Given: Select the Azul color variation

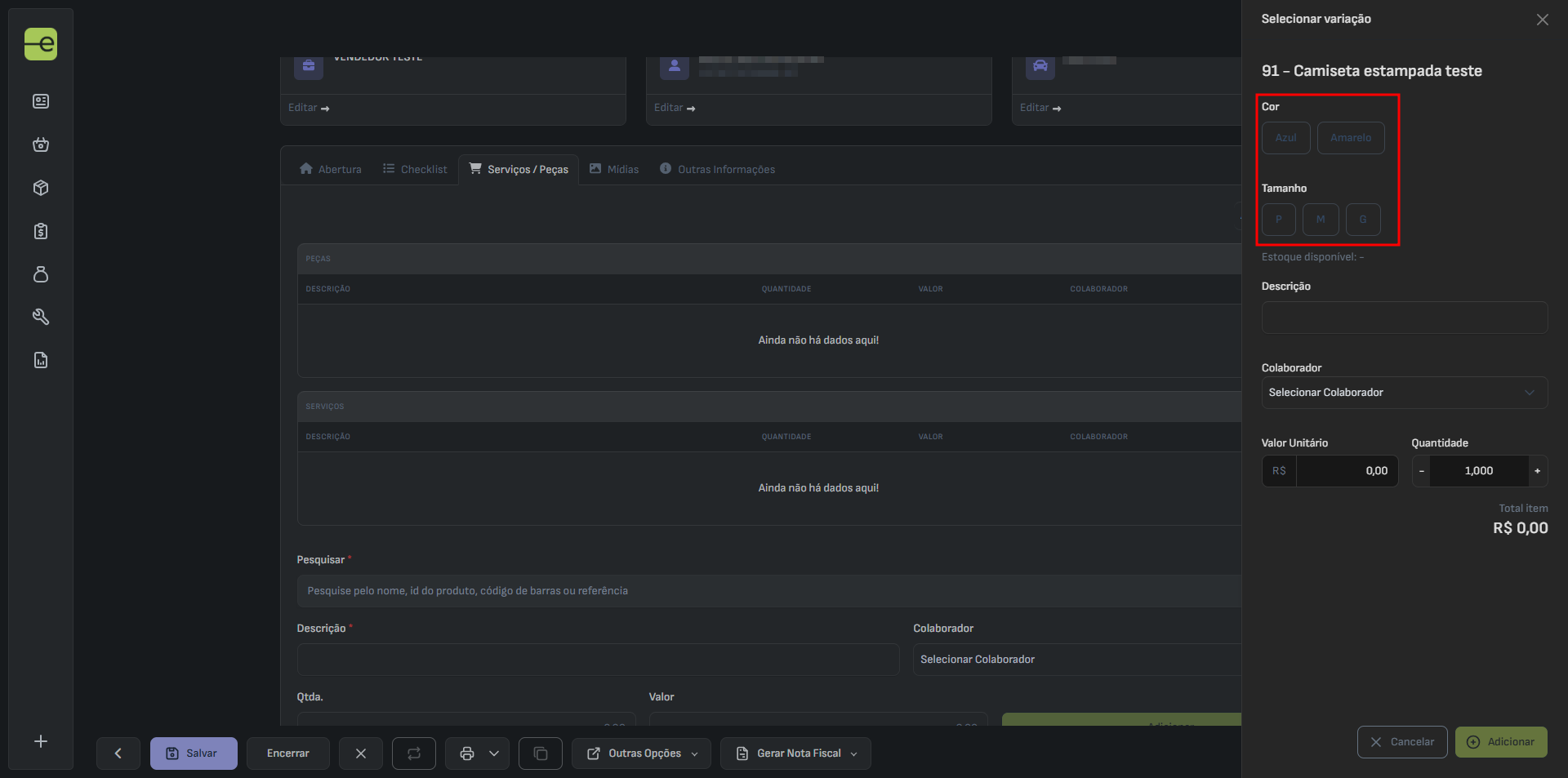Looking at the screenshot, I should 1285,138.
